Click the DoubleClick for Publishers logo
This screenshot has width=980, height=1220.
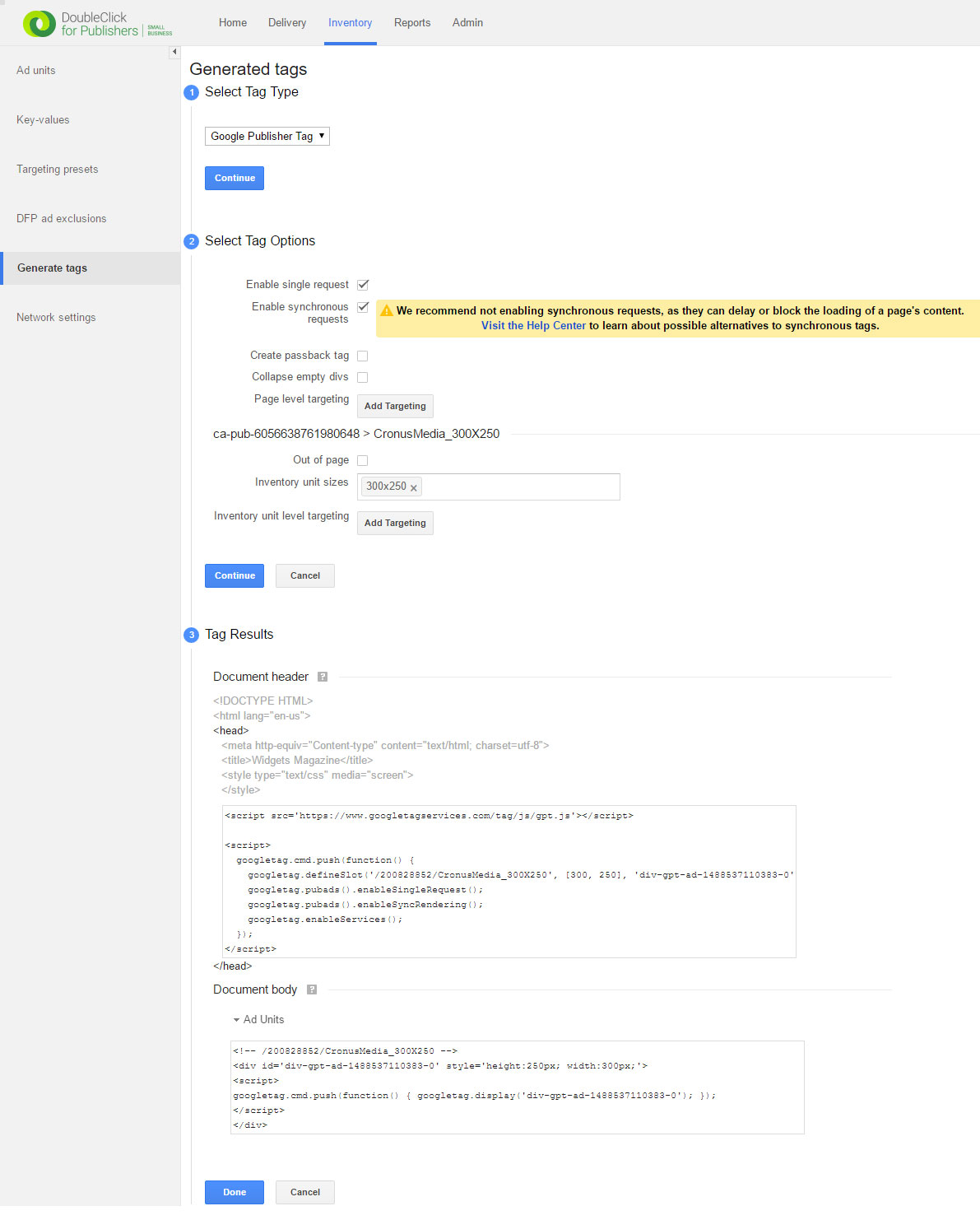click(98, 24)
